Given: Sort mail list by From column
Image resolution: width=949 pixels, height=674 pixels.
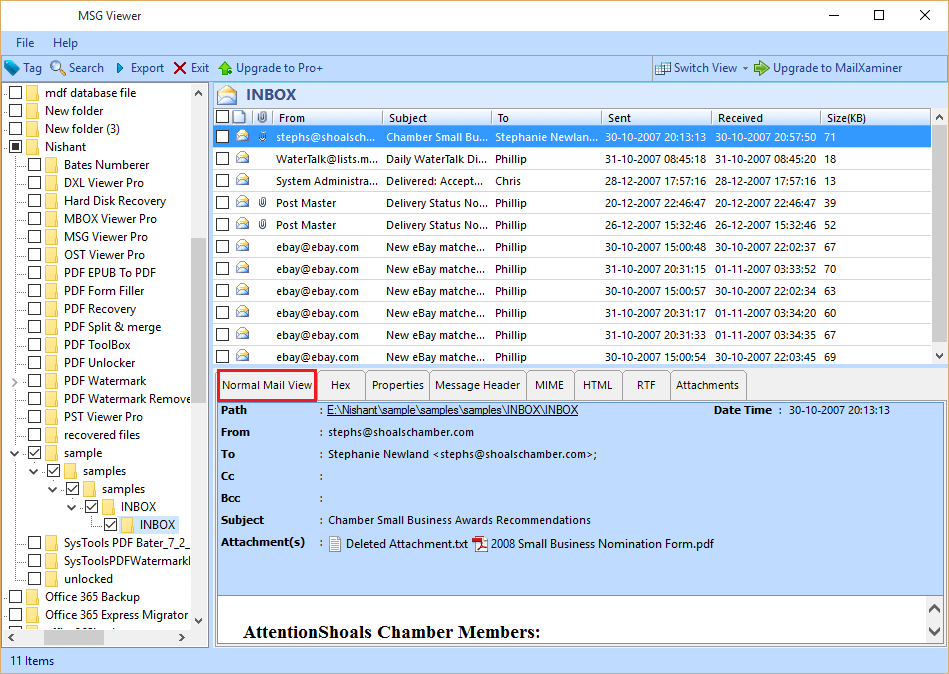Looking at the screenshot, I should (x=327, y=117).
